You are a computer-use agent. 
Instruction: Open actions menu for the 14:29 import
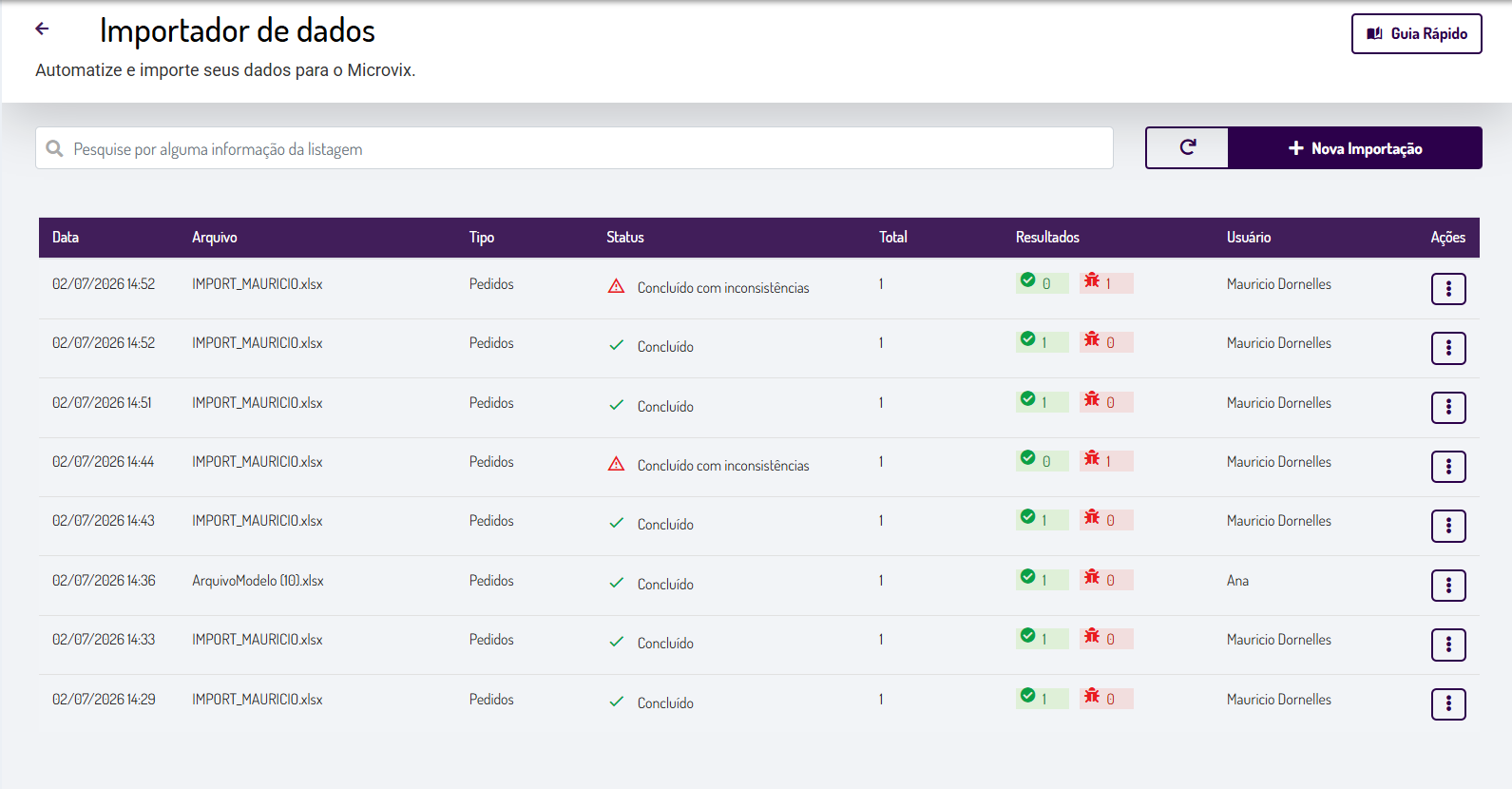(1448, 704)
